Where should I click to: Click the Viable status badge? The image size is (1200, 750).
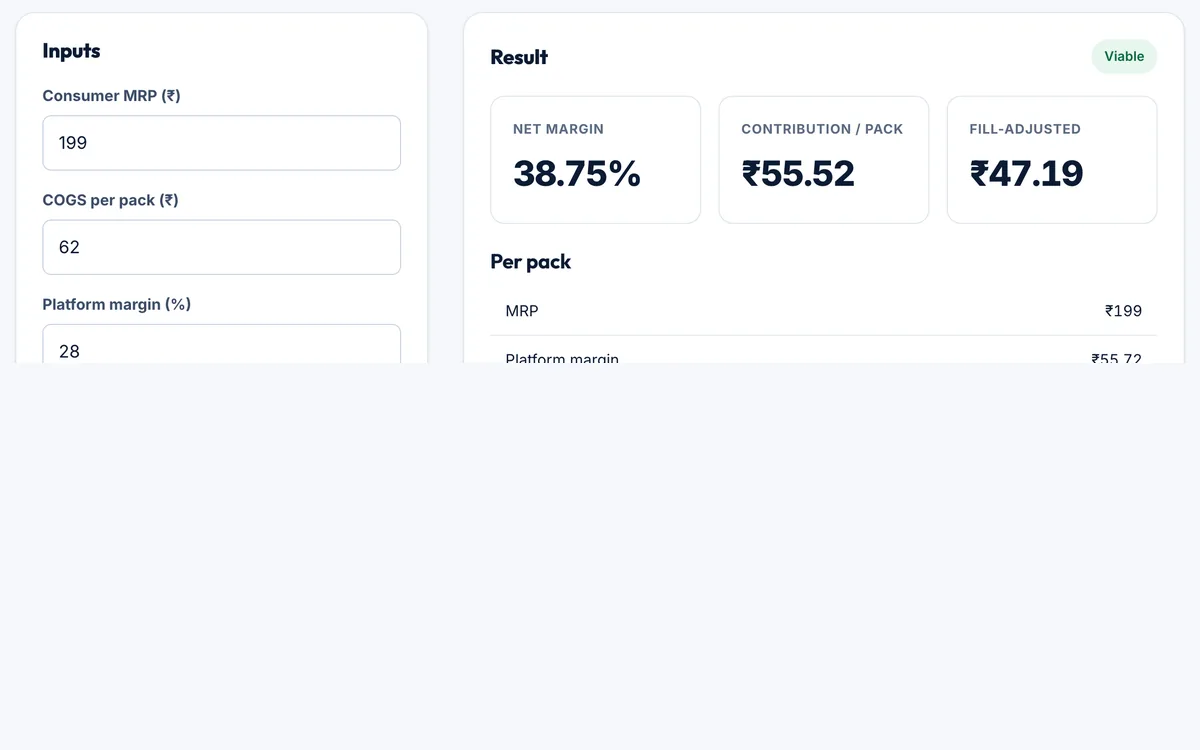pyautogui.click(x=1124, y=56)
